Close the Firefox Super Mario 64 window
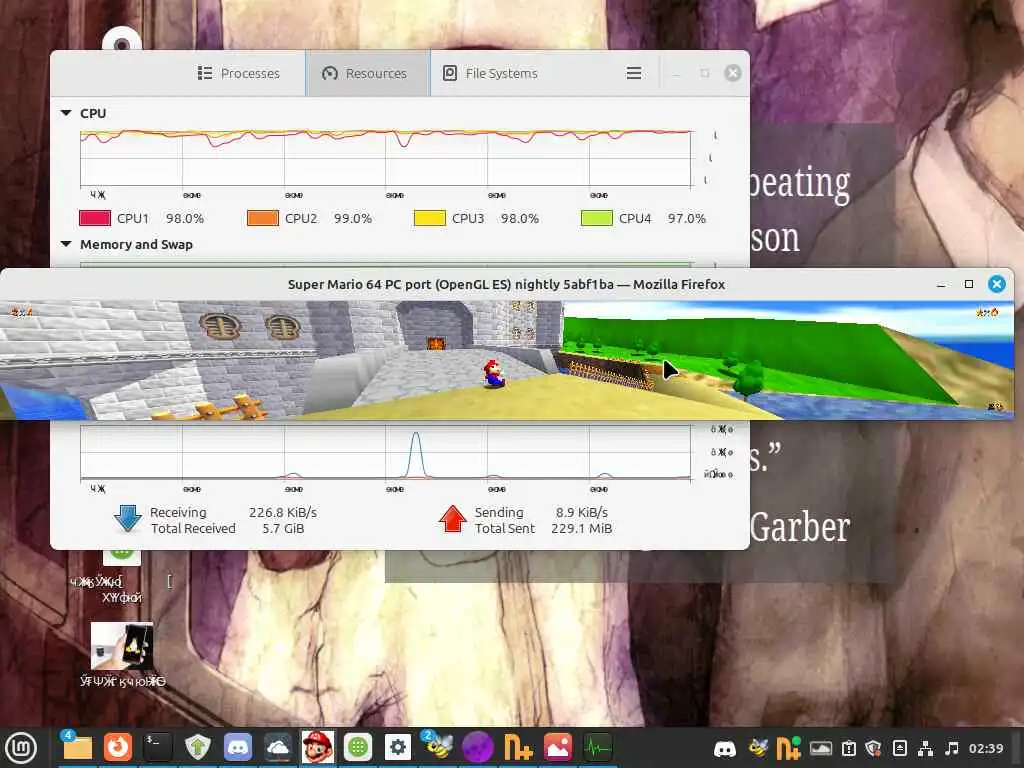The width and height of the screenshot is (1024, 768). pyautogui.click(x=997, y=284)
